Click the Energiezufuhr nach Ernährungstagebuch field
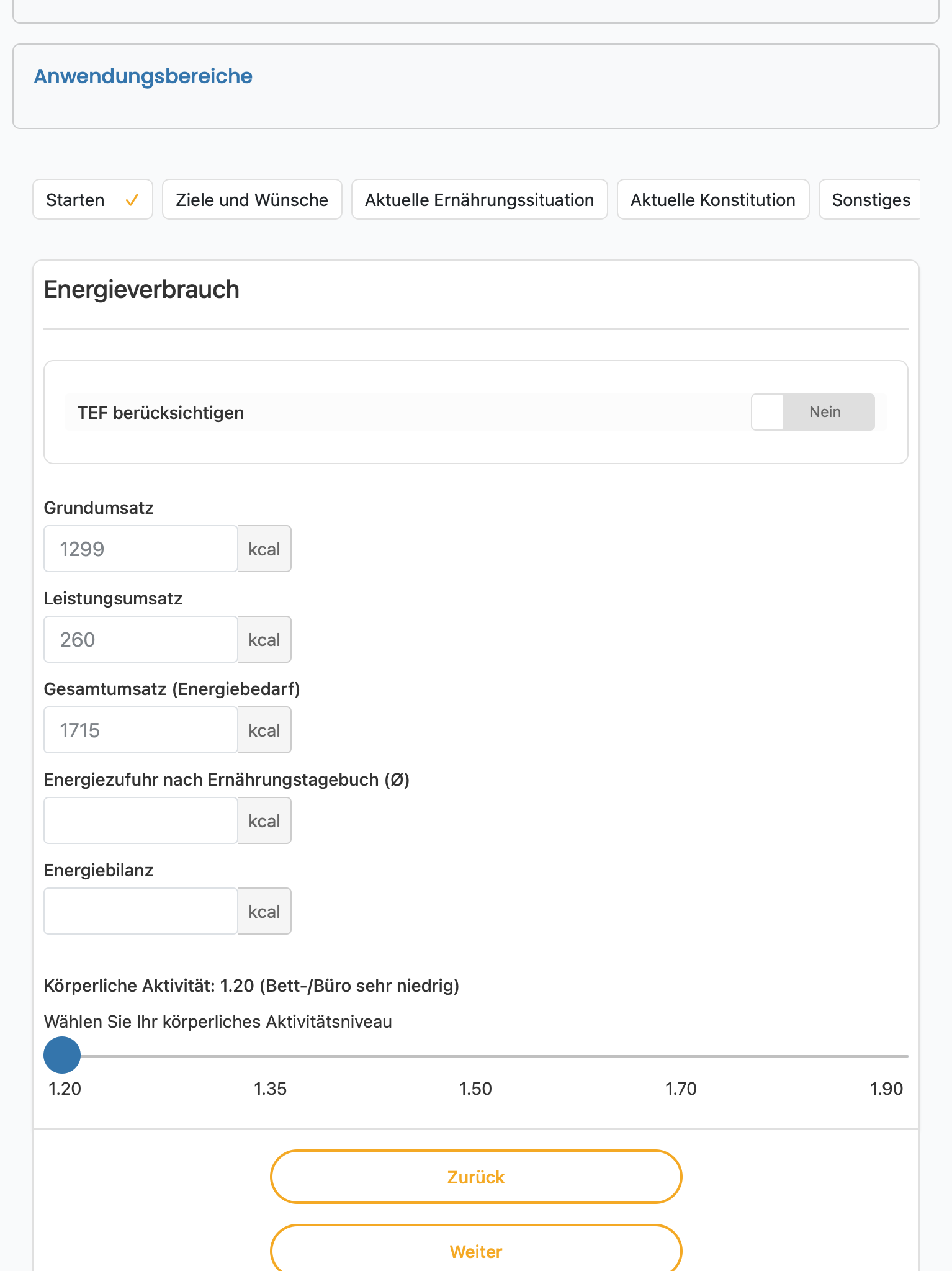Screen dimensions: 952x1271 [141, 820]
